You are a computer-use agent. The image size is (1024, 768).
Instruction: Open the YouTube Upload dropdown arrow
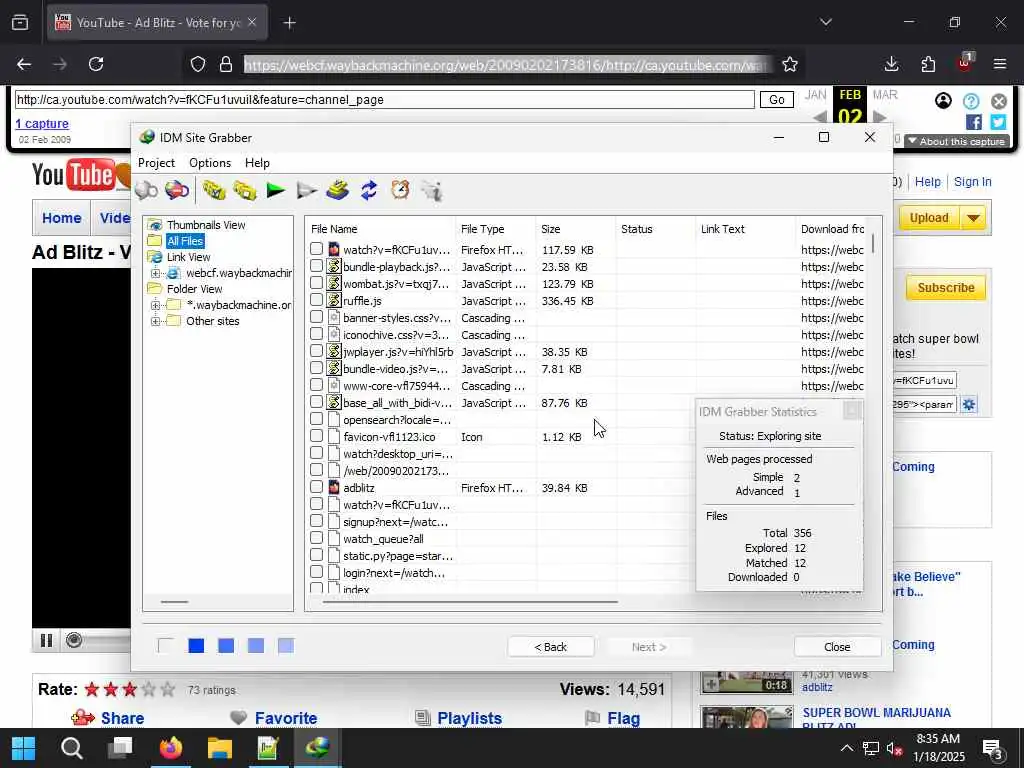click(x=974, y=218)
